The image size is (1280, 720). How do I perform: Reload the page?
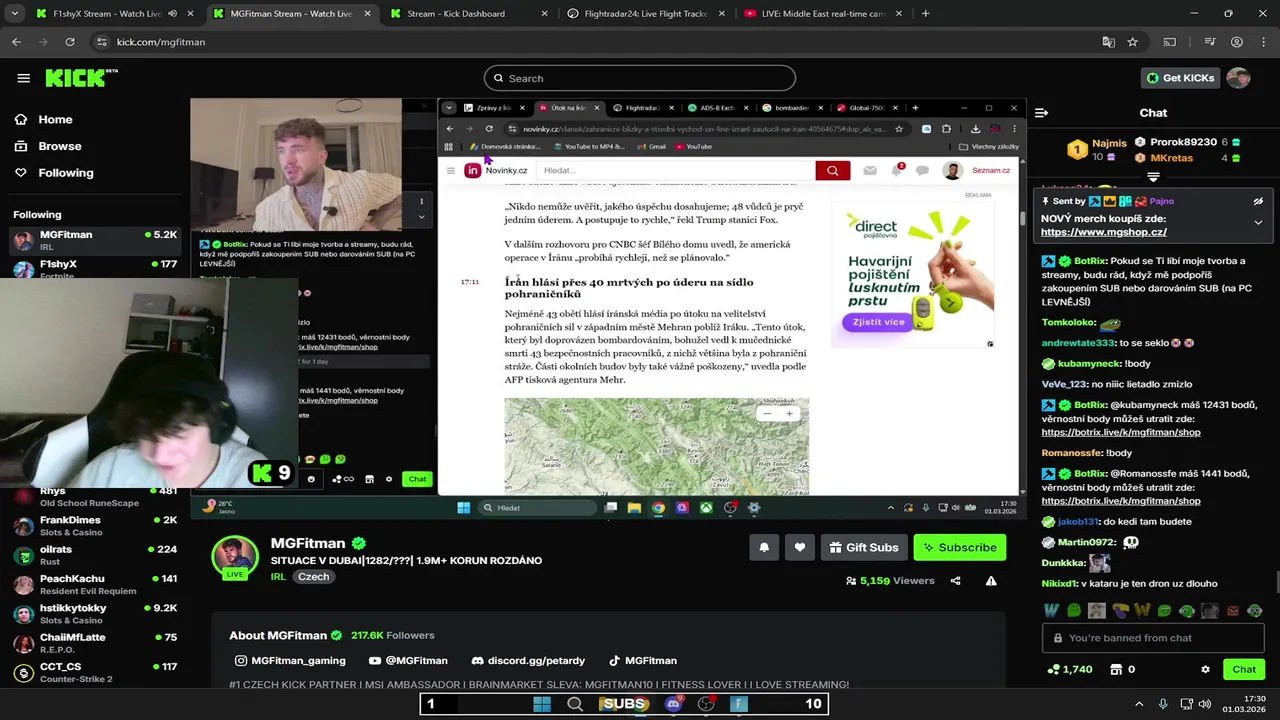[69, 42]
